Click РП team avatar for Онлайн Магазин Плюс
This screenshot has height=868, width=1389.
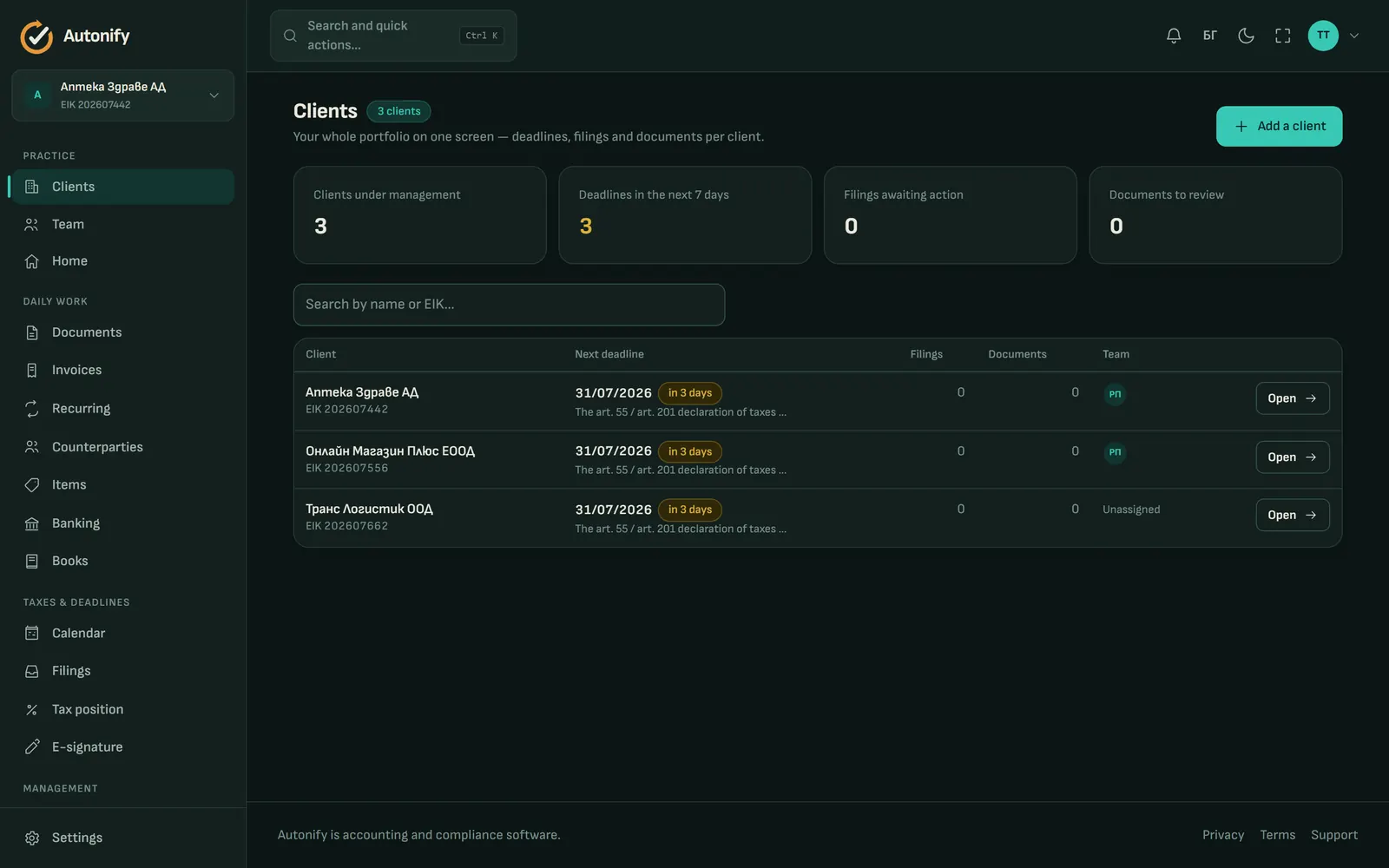[x=1115, y=452]
